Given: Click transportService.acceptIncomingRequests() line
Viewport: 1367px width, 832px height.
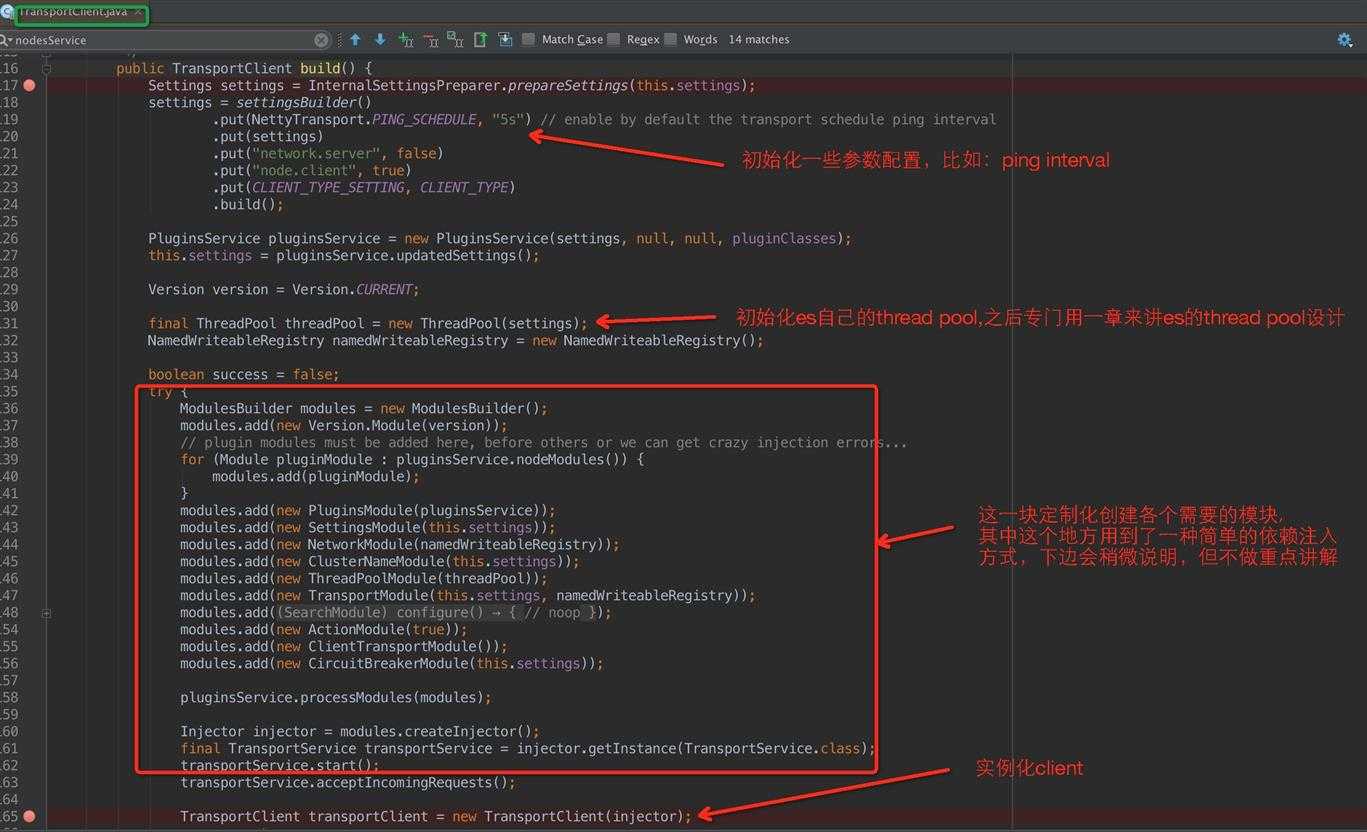Looking at the screenshot, I should tap(348, 783).
